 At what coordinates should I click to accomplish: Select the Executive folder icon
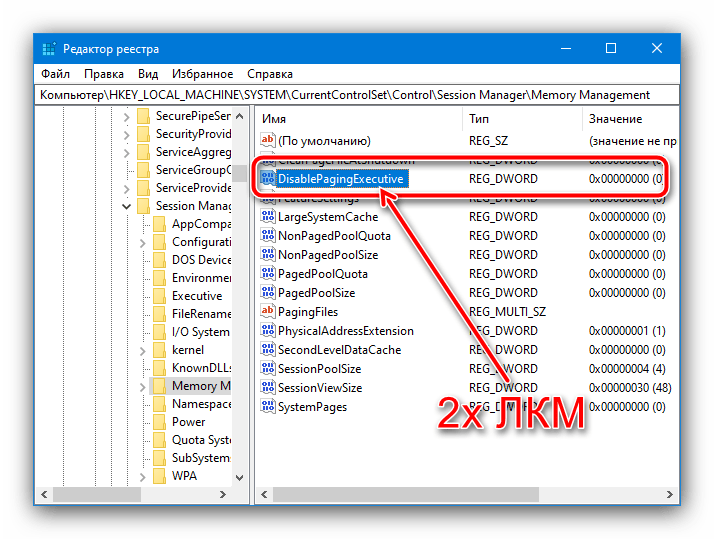tap(159, 296)
